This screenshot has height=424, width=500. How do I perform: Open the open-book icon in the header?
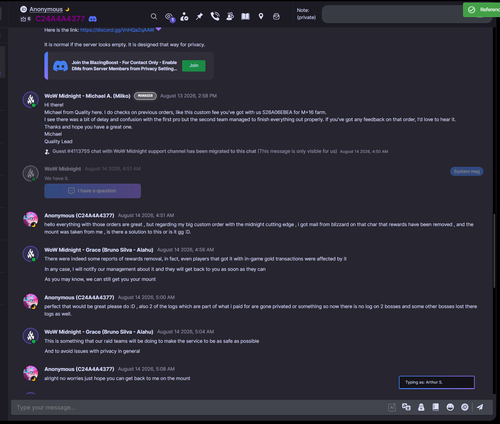click(245, 16)
